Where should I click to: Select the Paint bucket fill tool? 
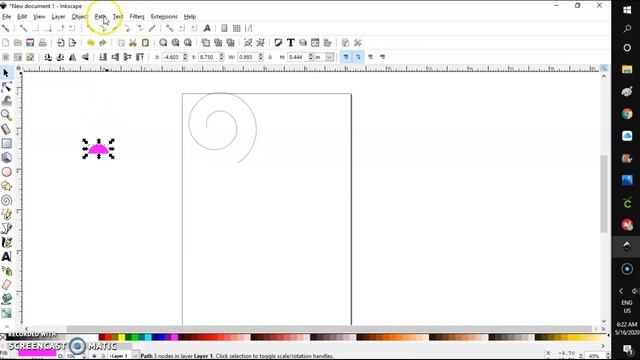6,299
